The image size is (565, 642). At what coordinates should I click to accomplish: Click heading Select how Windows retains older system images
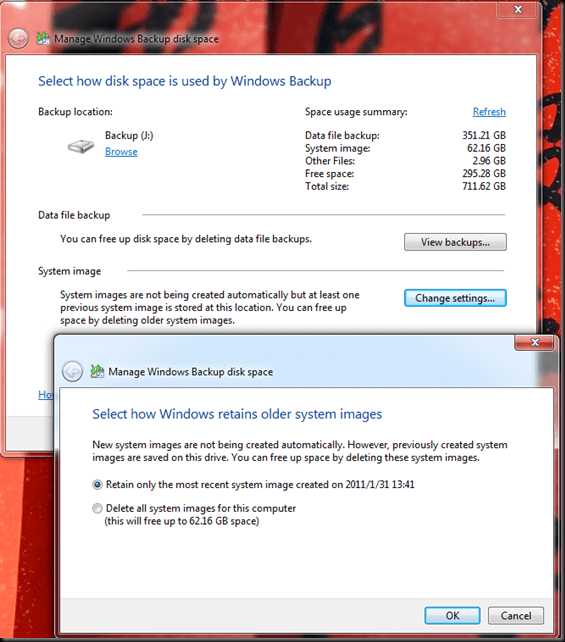point(237,414)
